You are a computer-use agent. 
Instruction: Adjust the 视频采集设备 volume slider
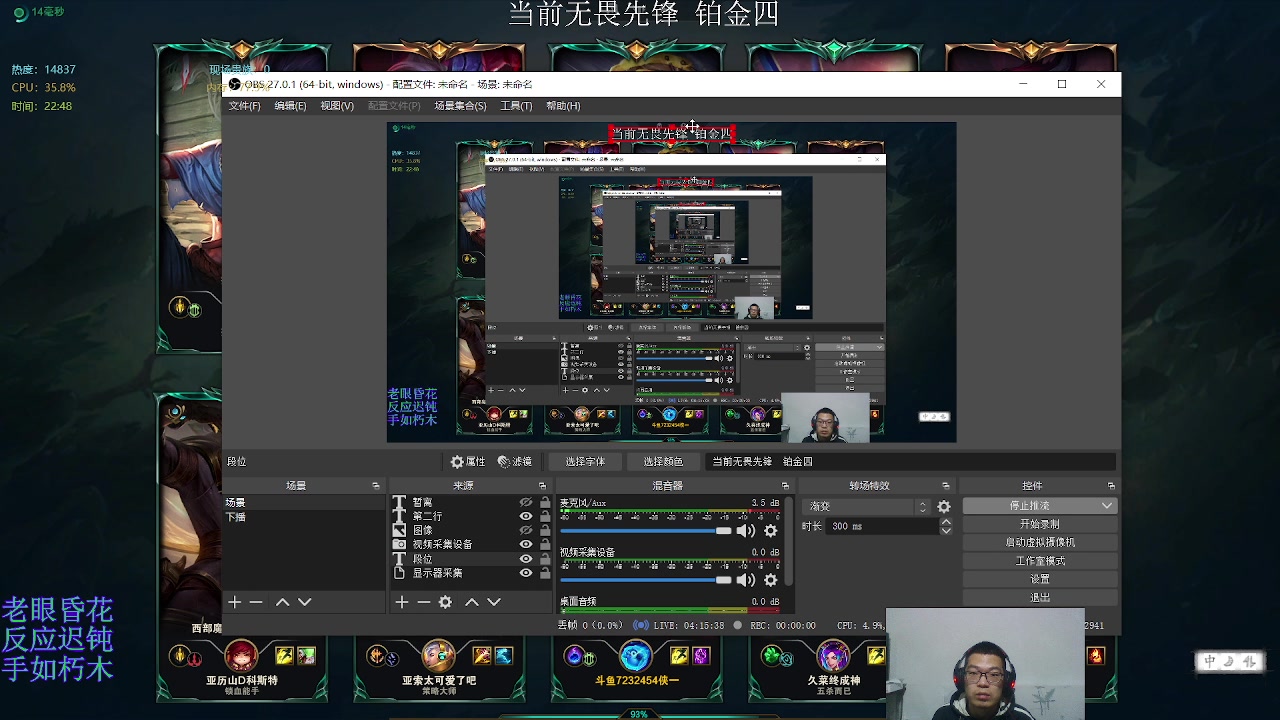click(646, 579)
